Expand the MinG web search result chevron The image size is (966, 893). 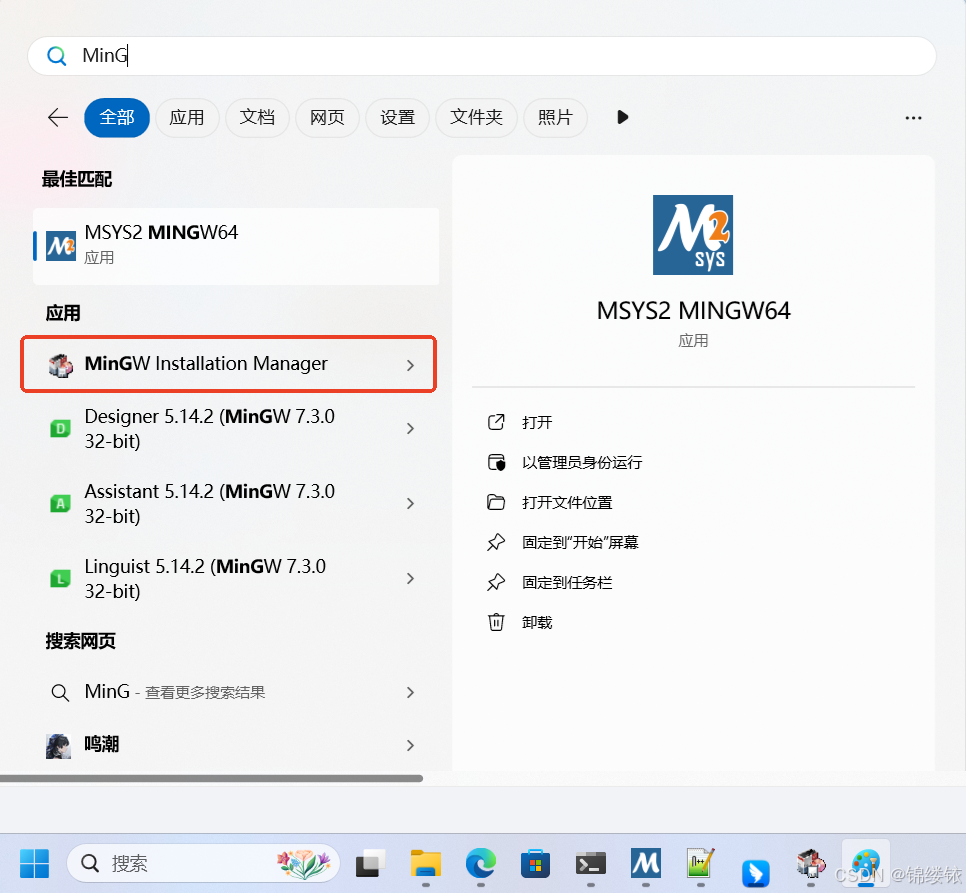410,693
